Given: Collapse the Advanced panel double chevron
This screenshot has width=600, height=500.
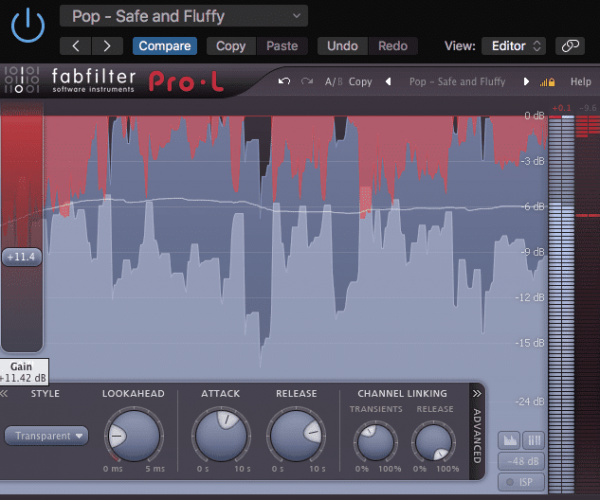Looking at the screenshot, I should 477,394.
